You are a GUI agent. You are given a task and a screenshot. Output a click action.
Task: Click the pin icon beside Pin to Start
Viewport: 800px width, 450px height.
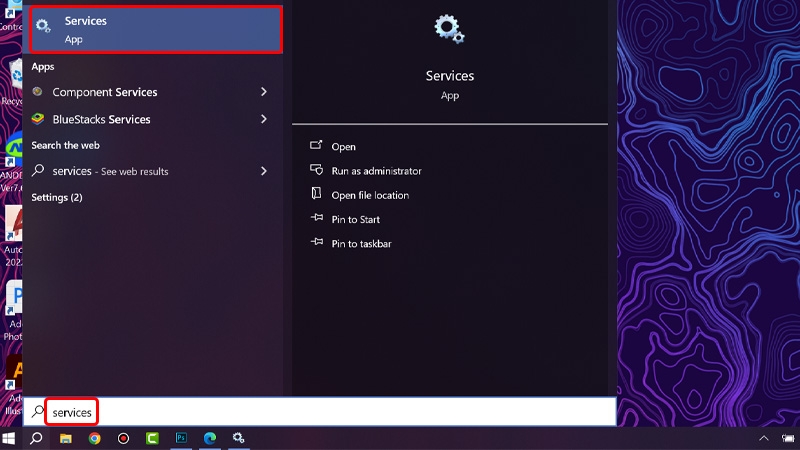pyautogui.click(x=317, y=218)
